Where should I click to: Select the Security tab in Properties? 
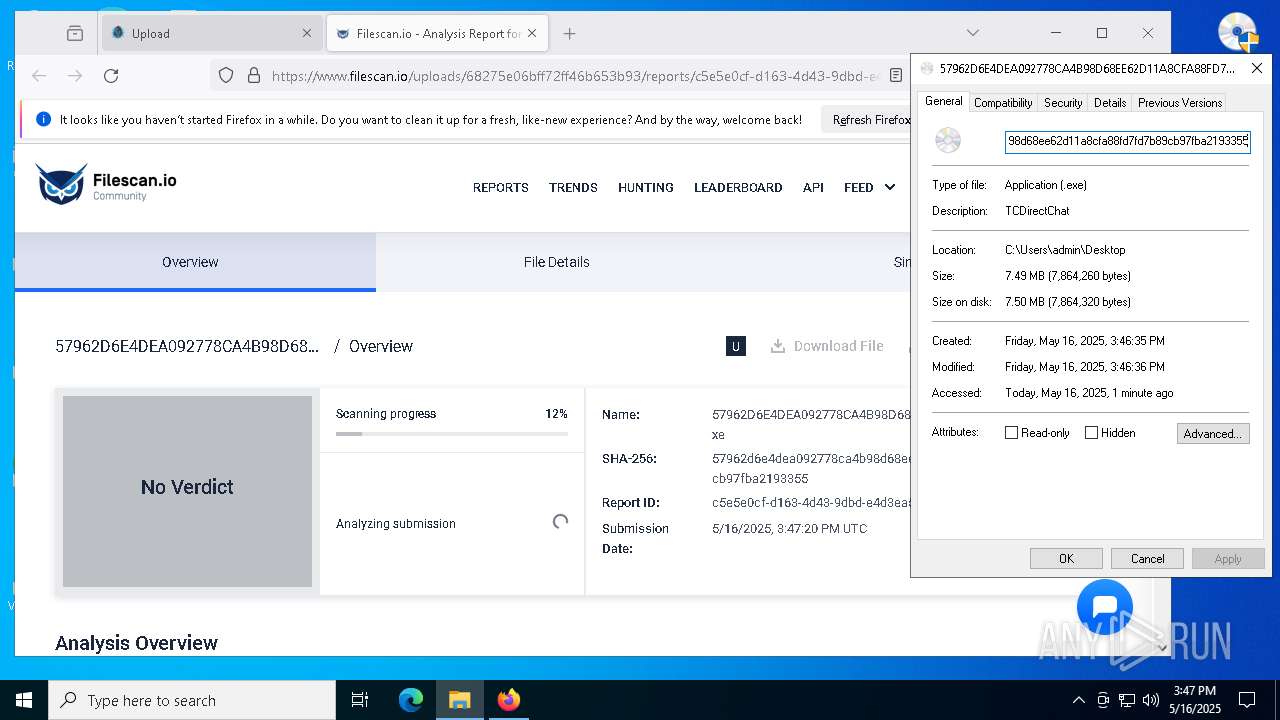(1063, 103)
